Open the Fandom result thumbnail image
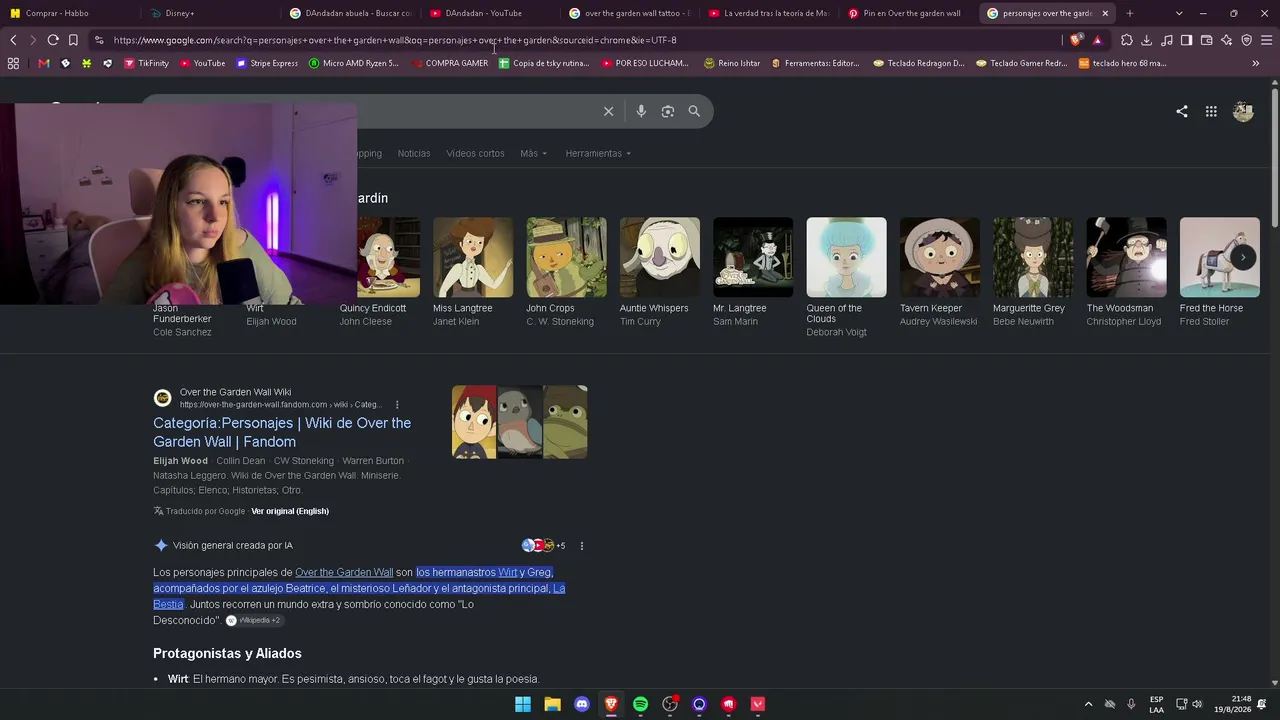This screenshot has width=1280, height=720. [x=519, y=422]
